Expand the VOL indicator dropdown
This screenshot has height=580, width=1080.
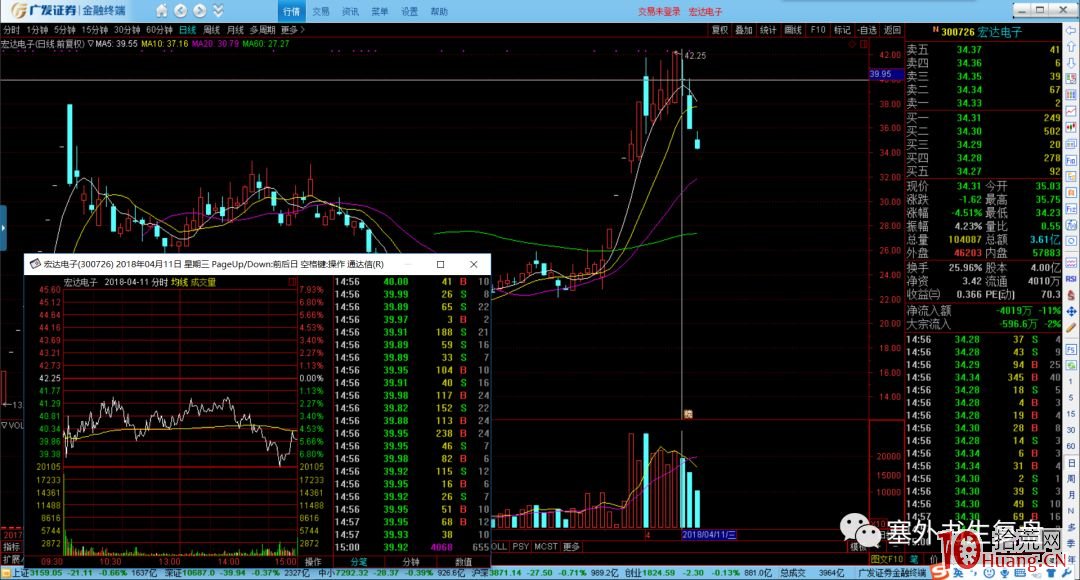pyautogui.click(x=4, y=426)
